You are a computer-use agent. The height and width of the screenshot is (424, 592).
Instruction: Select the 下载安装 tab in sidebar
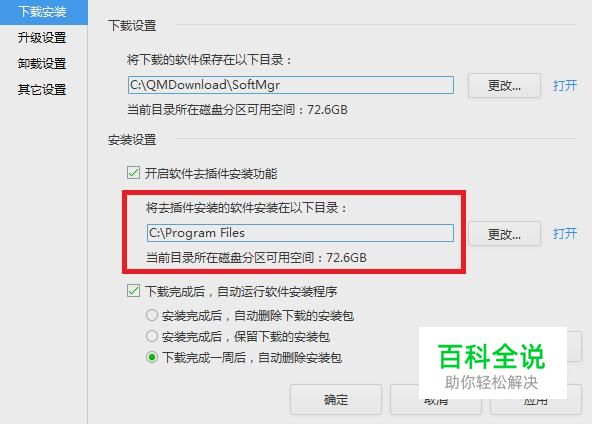(x=42, y=12)
